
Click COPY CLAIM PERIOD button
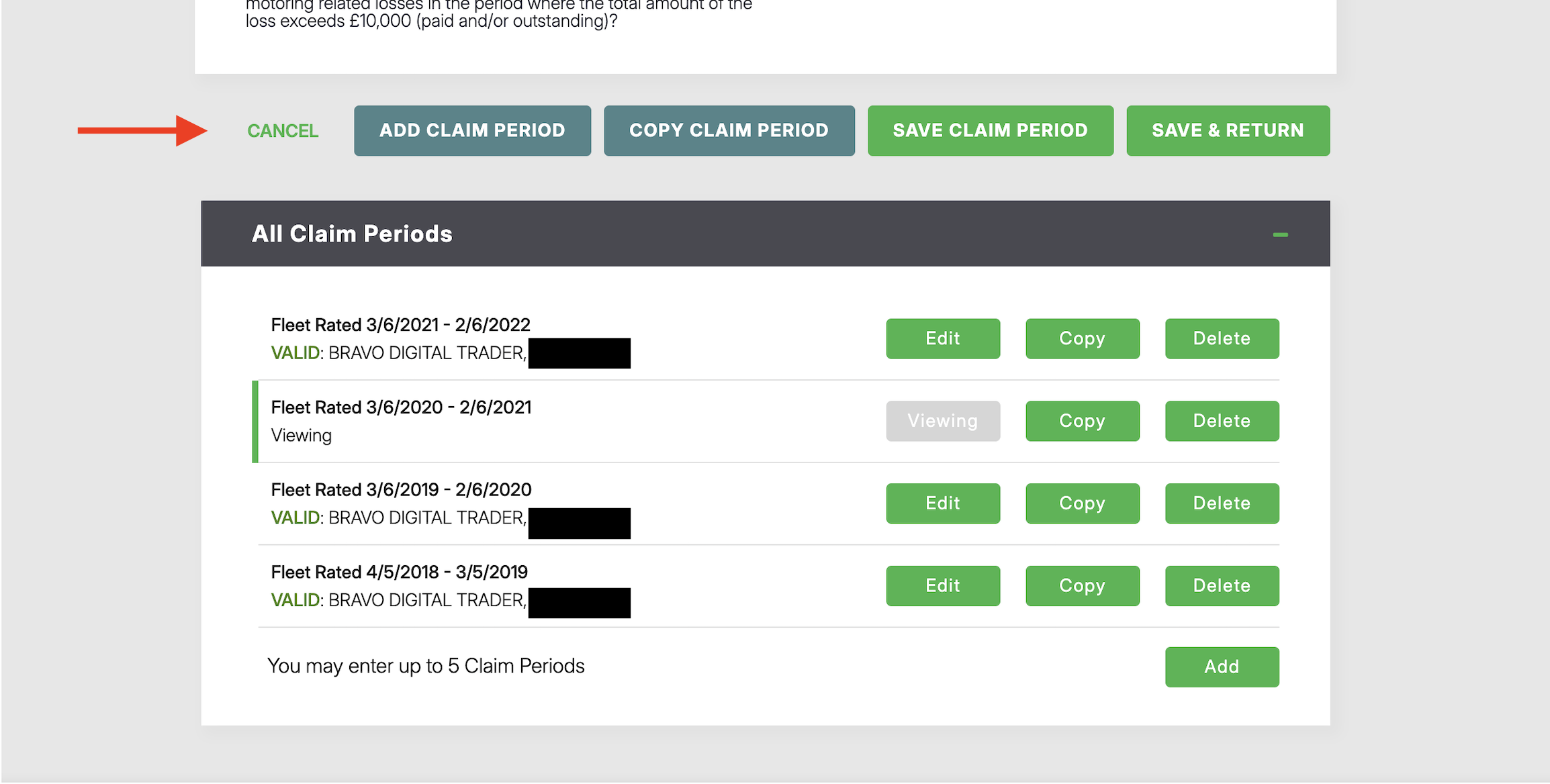pyautogui.click(x=729, y=130)
